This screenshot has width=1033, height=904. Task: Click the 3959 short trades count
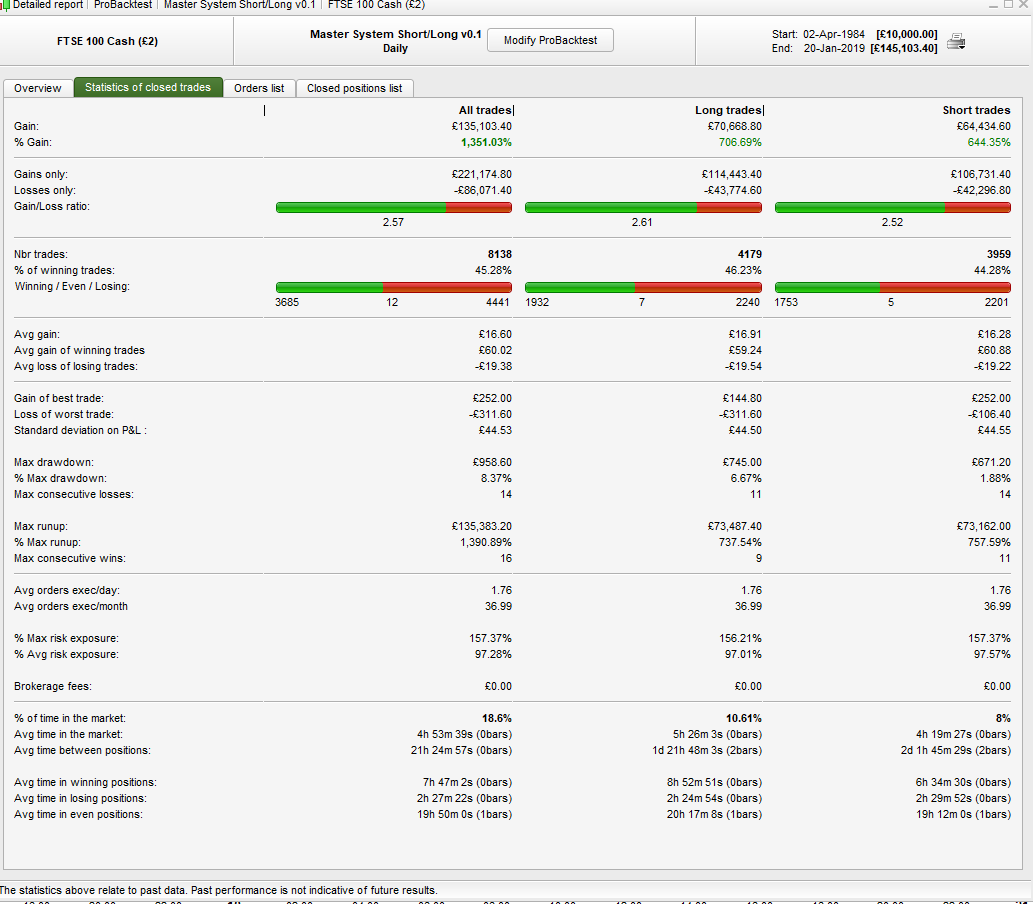(x=999, y=254)
